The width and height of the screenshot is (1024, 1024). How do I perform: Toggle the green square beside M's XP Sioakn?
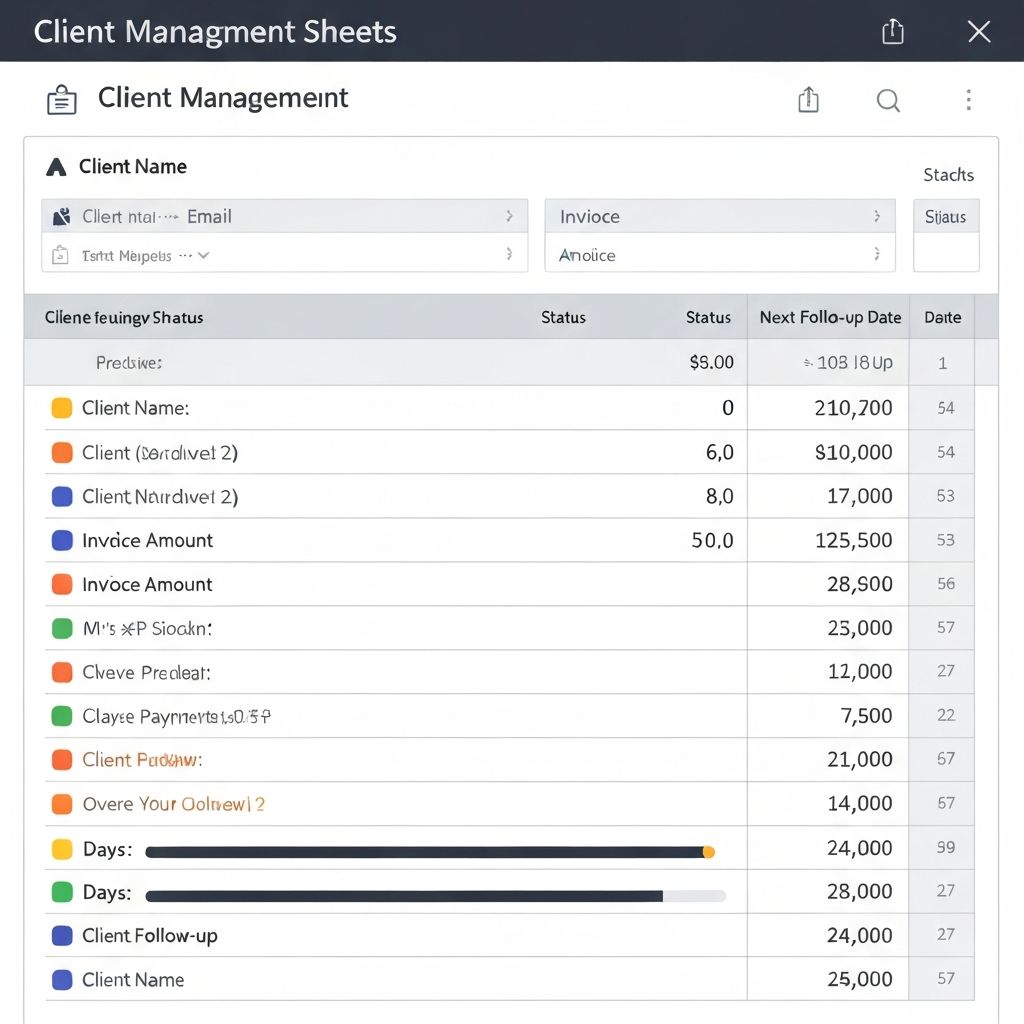(60, 628)
